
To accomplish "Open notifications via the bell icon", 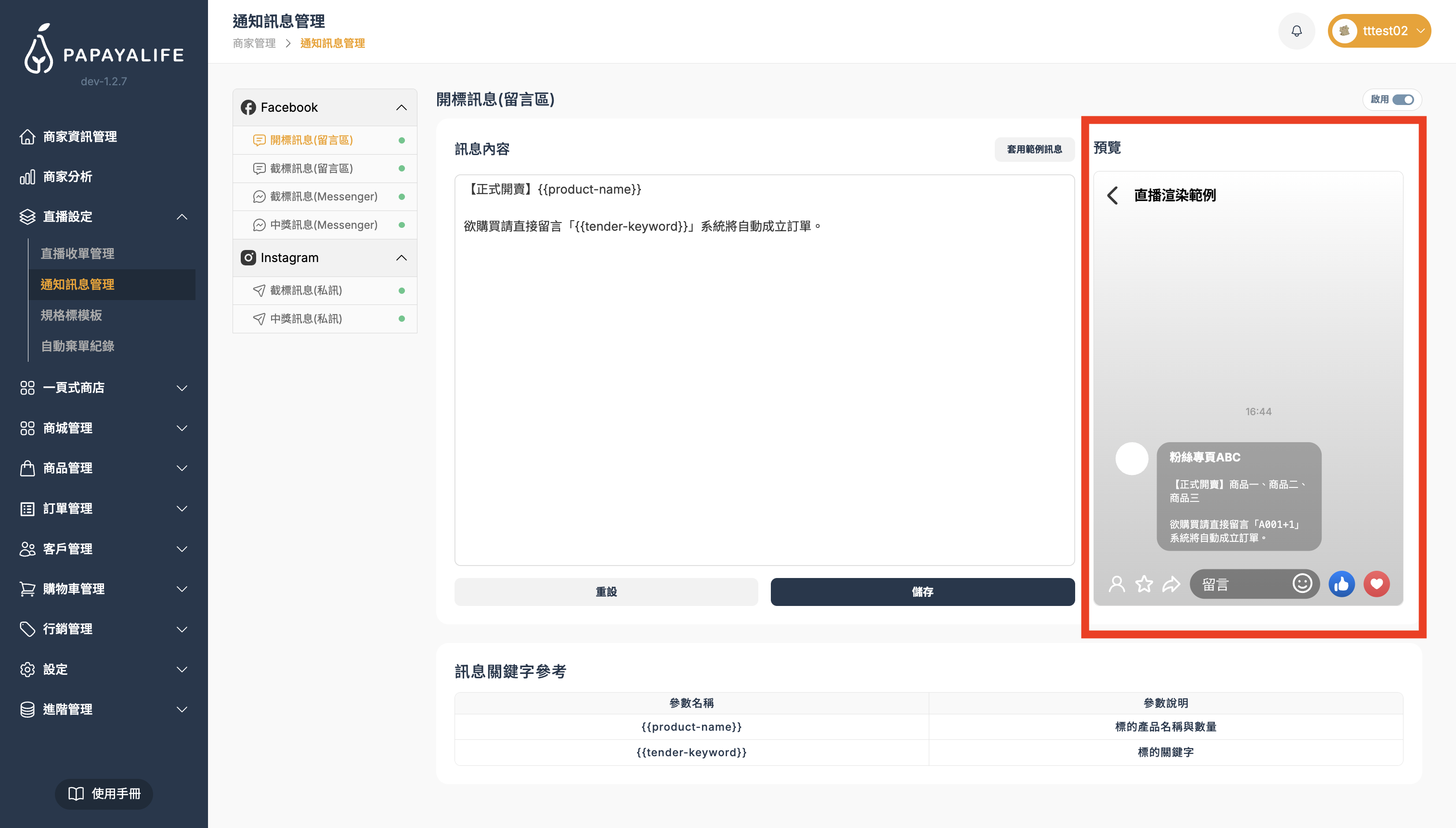I will coord(1296,31).
